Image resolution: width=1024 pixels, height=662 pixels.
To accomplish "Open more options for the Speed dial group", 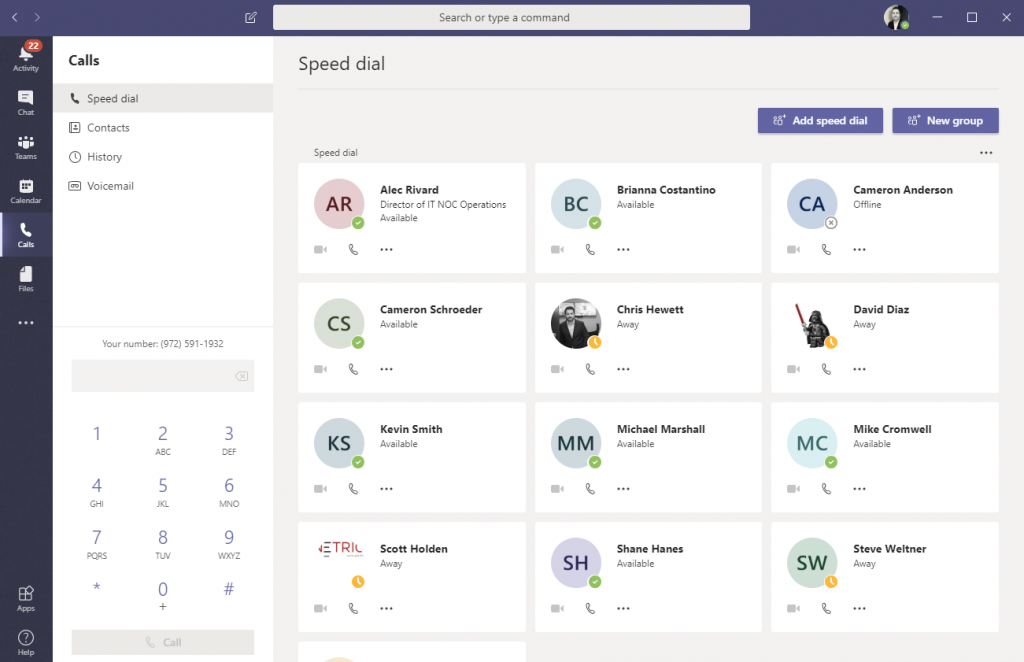I will 986,152.
